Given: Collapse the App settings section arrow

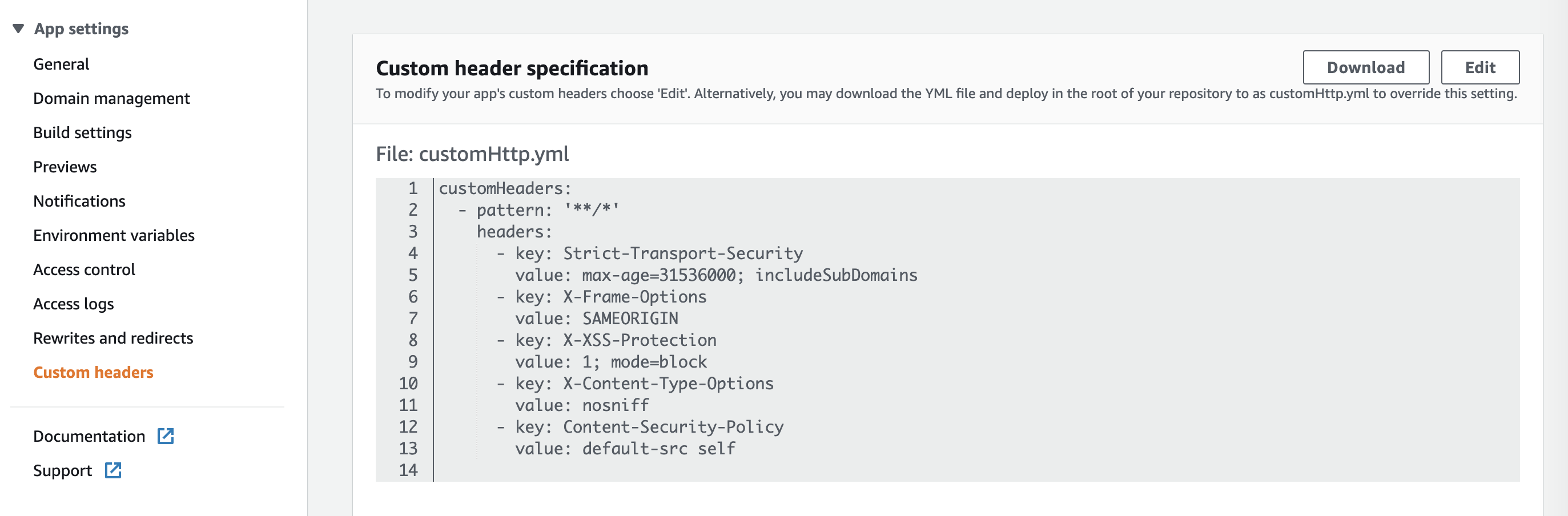Looking at the screenshot, I should [x=18, y=29].
